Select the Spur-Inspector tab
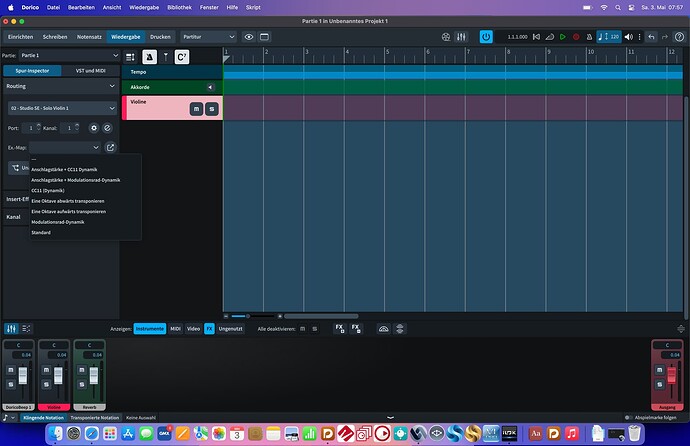This screenshot has width=690, height=446. tap(32, 71)
